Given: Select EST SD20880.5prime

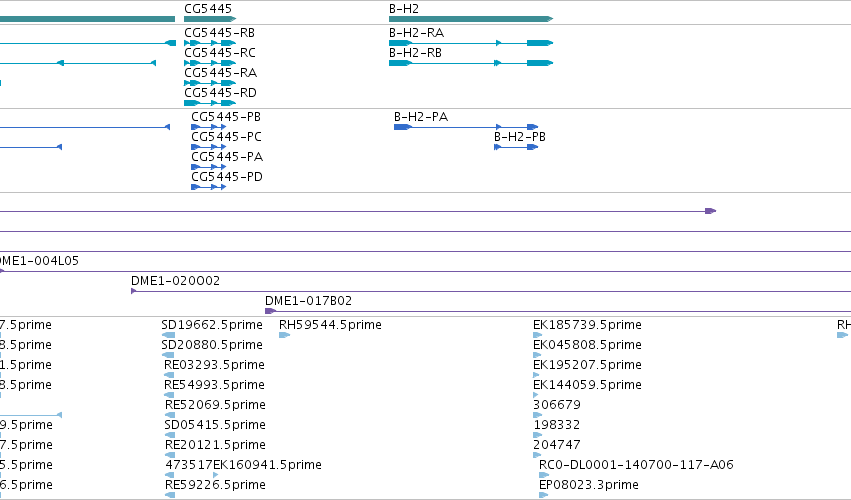Looking at the screenshot, I should [x=212, y=345].
